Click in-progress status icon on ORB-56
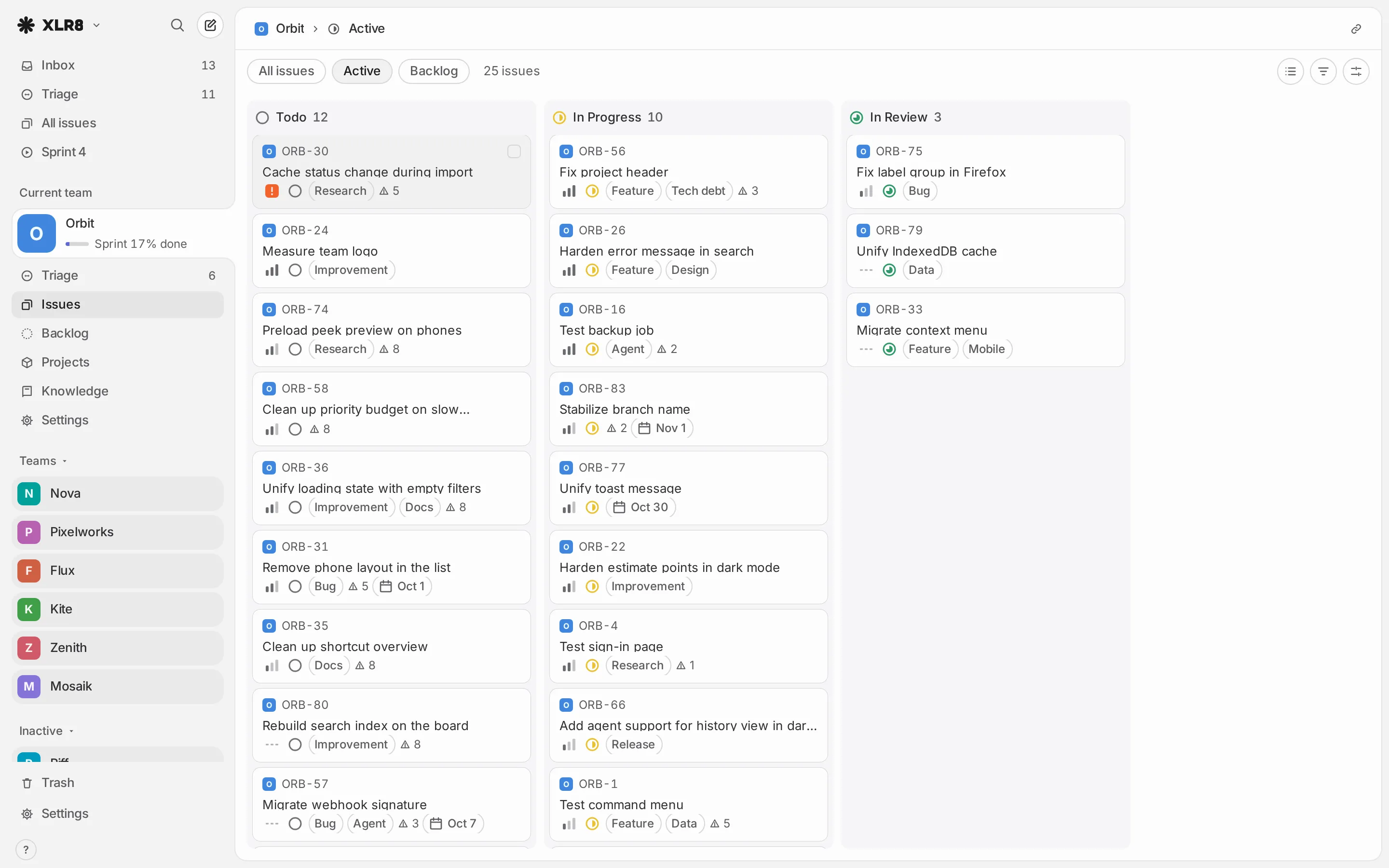1389x868 pixels. (x=592, y=191)
